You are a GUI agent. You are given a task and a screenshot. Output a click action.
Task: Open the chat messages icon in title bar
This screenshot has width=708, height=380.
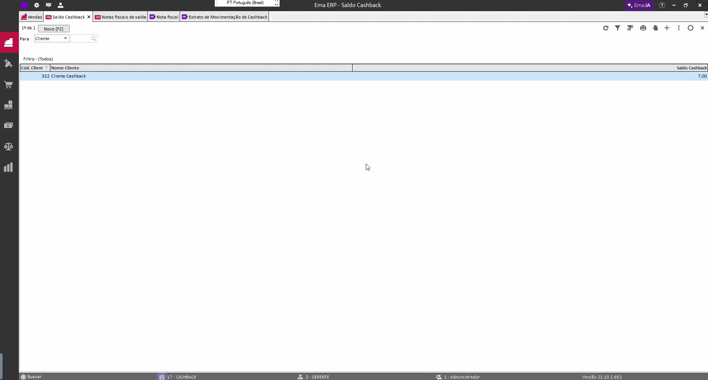pos(48,5)
